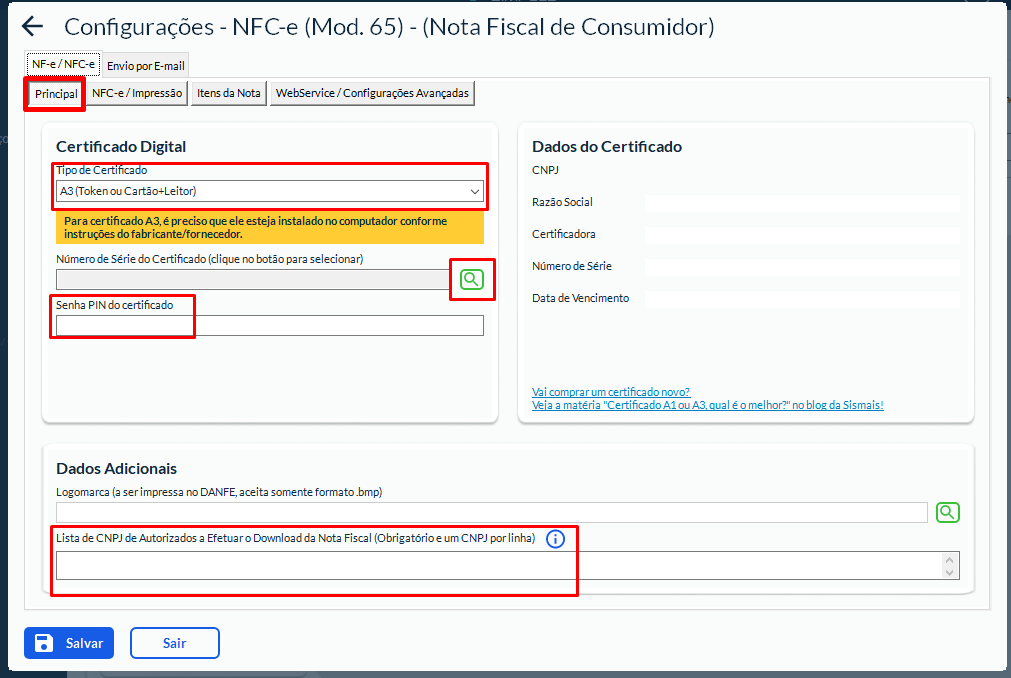
Task: Select the Principal tab
Action: point(56,94)
